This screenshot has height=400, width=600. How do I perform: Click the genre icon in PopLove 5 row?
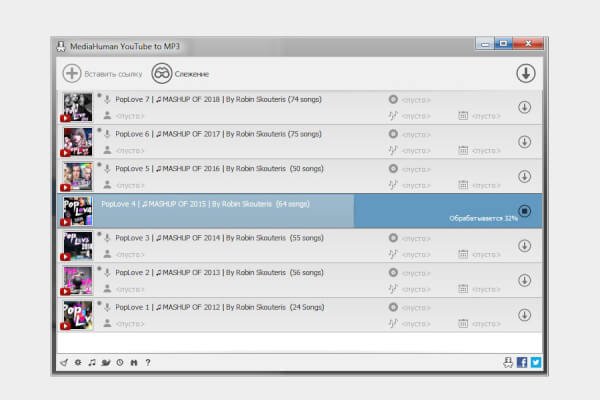393,185
